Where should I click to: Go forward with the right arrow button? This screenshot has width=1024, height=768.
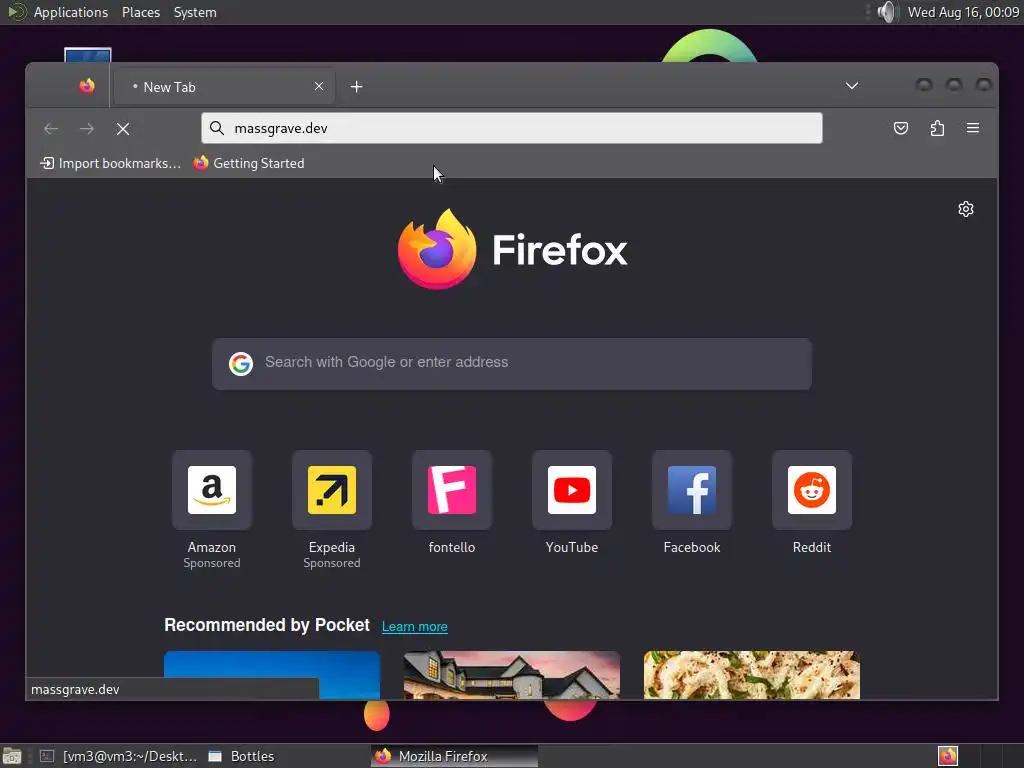click(x=87, y=129)
